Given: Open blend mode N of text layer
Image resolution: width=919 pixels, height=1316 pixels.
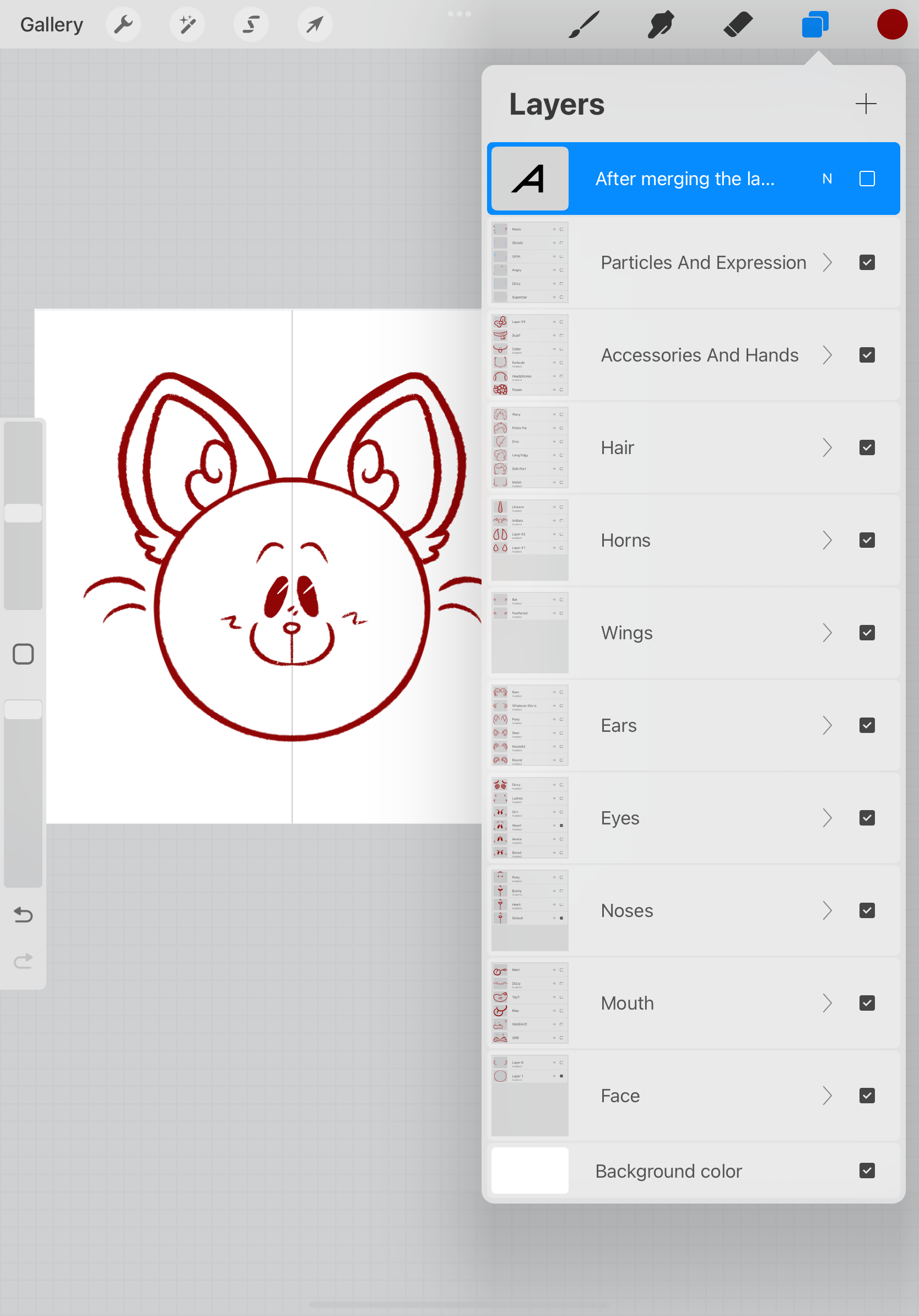Looking at the screenshot, I should coord(827,179).
